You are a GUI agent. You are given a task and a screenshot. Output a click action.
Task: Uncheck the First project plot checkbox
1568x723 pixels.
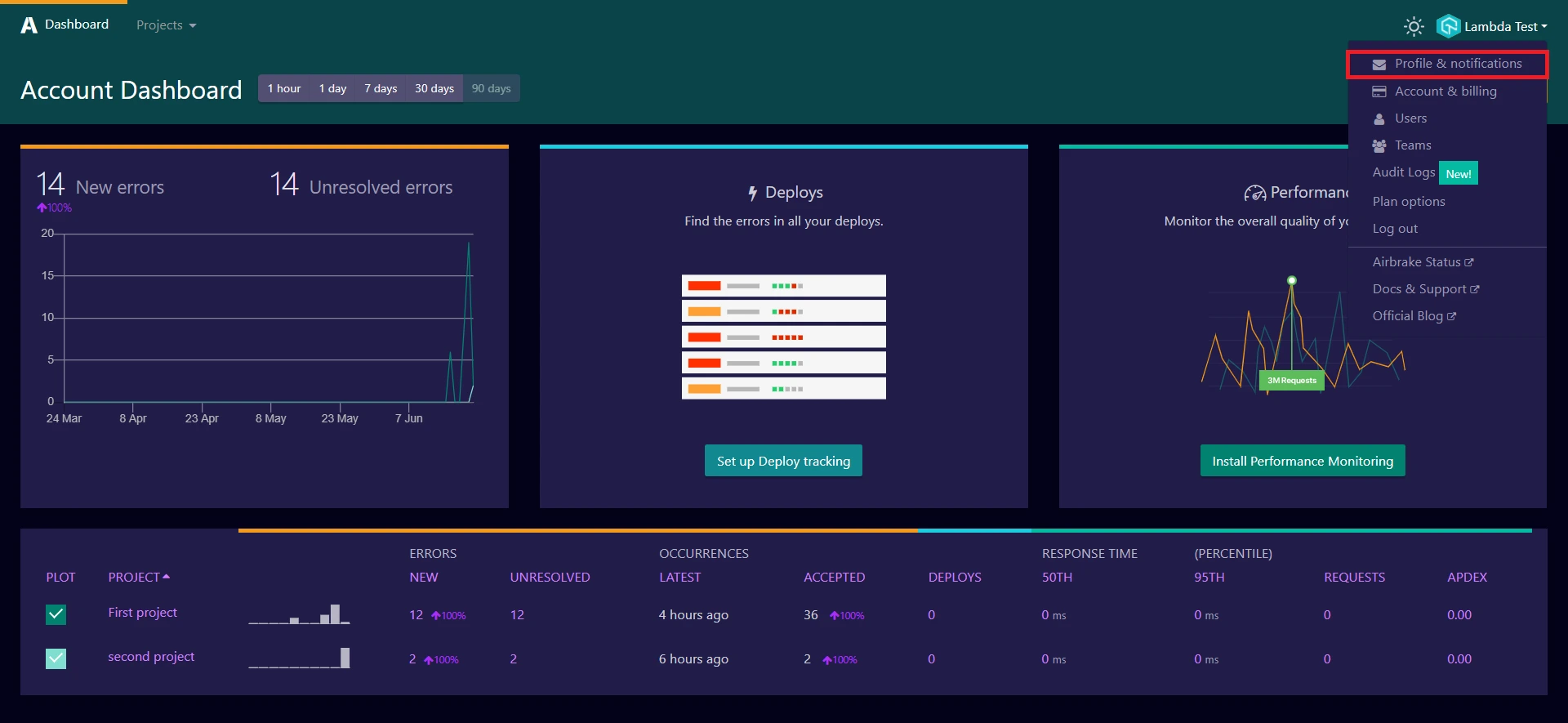click(x=56, y=614)
